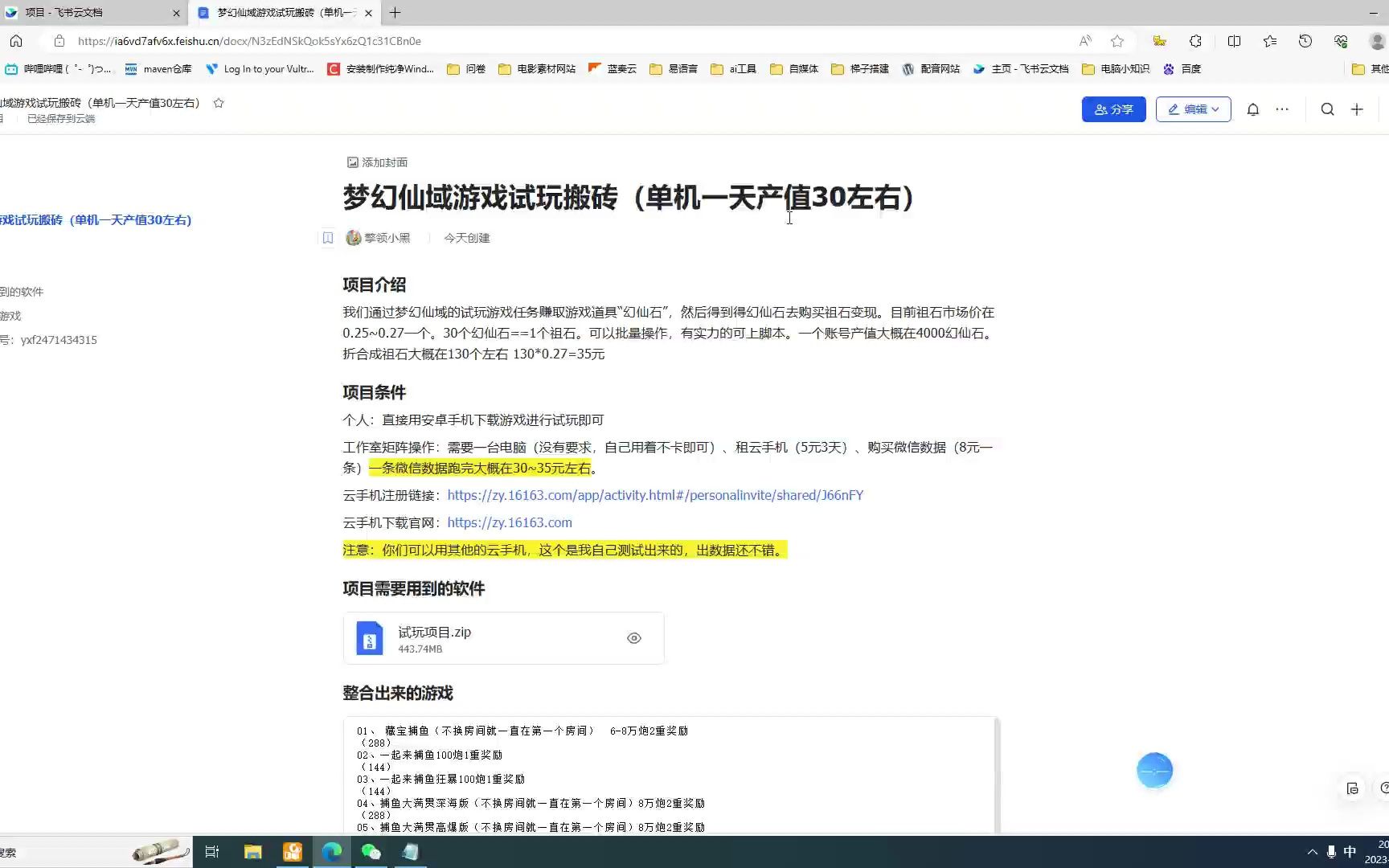Open favorites list icon
Screen dimensions: 1389x868
pos(1270,41)
